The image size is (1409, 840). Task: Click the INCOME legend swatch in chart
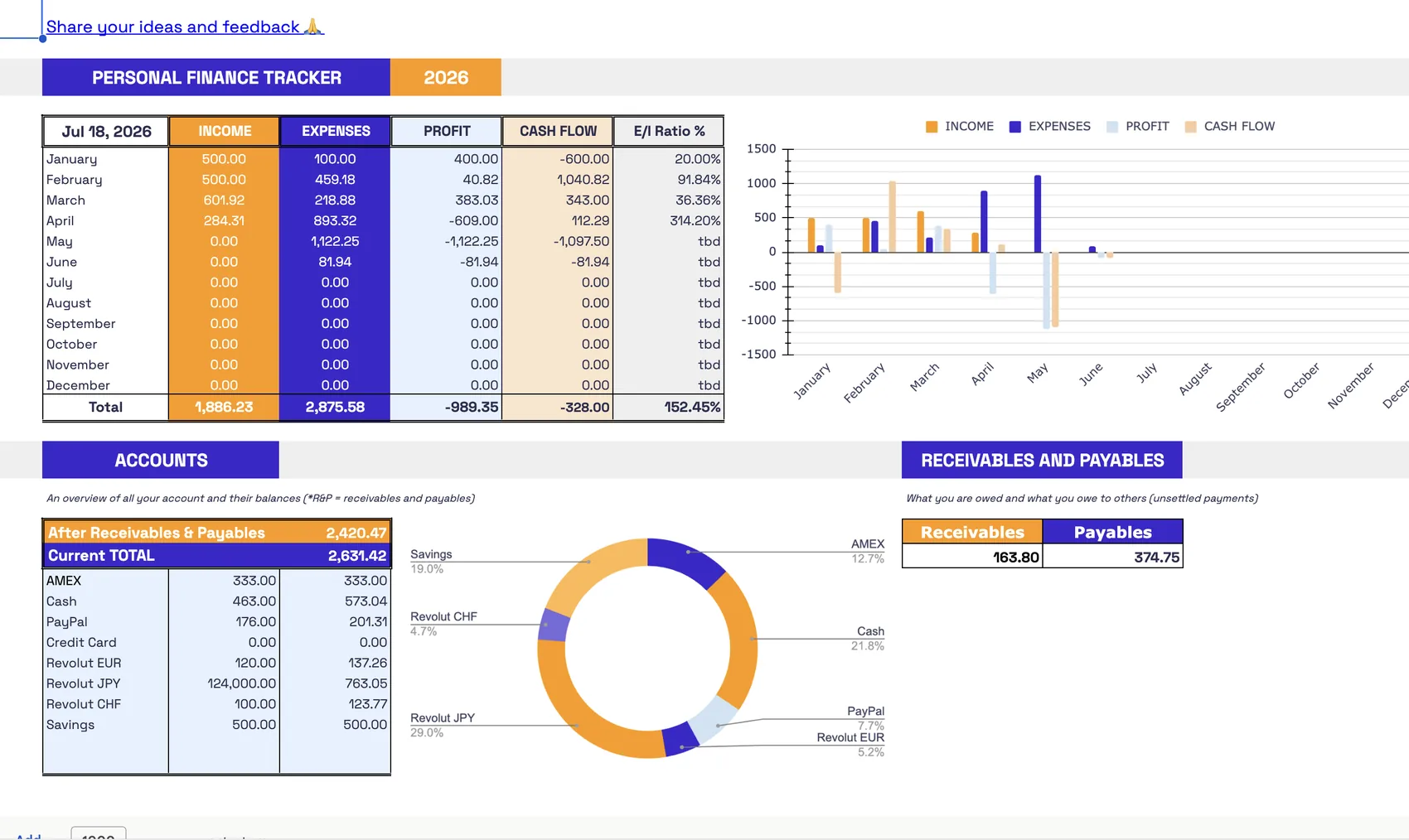pos(932,127)
